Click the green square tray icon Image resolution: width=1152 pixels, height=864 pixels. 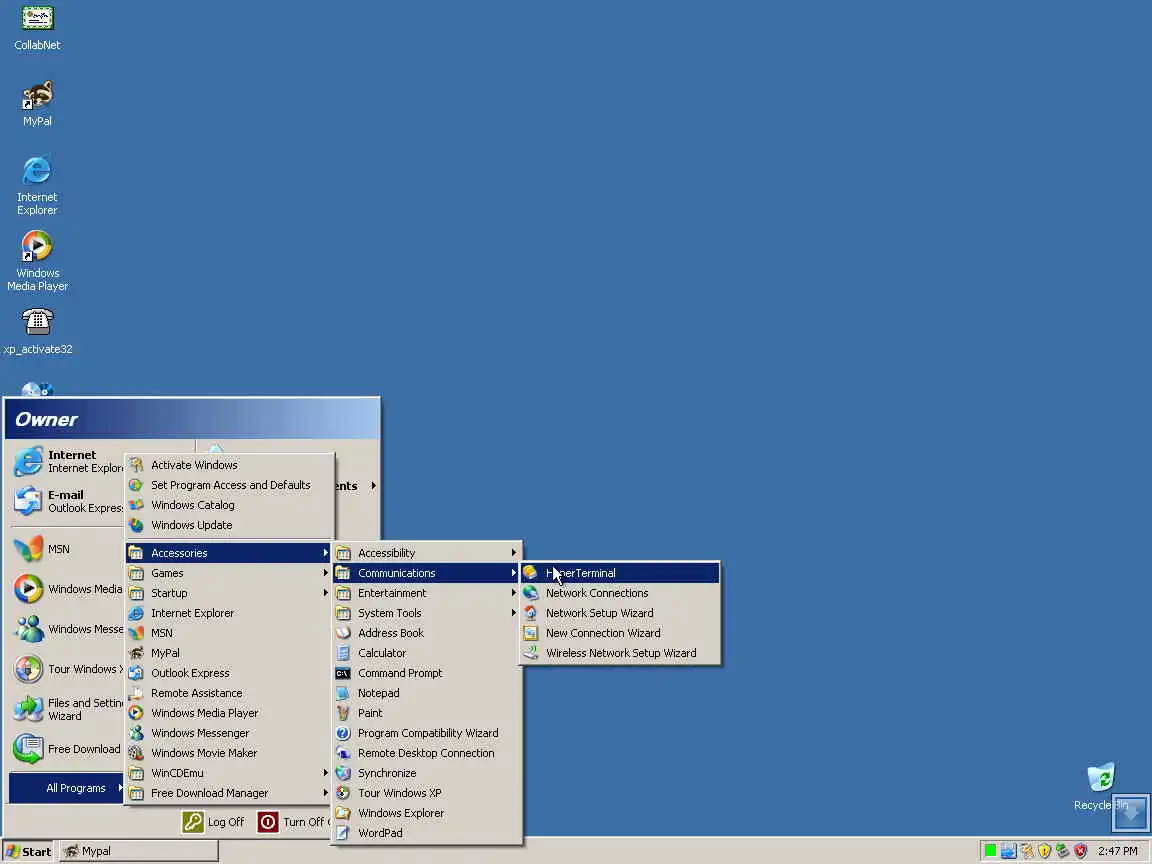tap(990, 851)
